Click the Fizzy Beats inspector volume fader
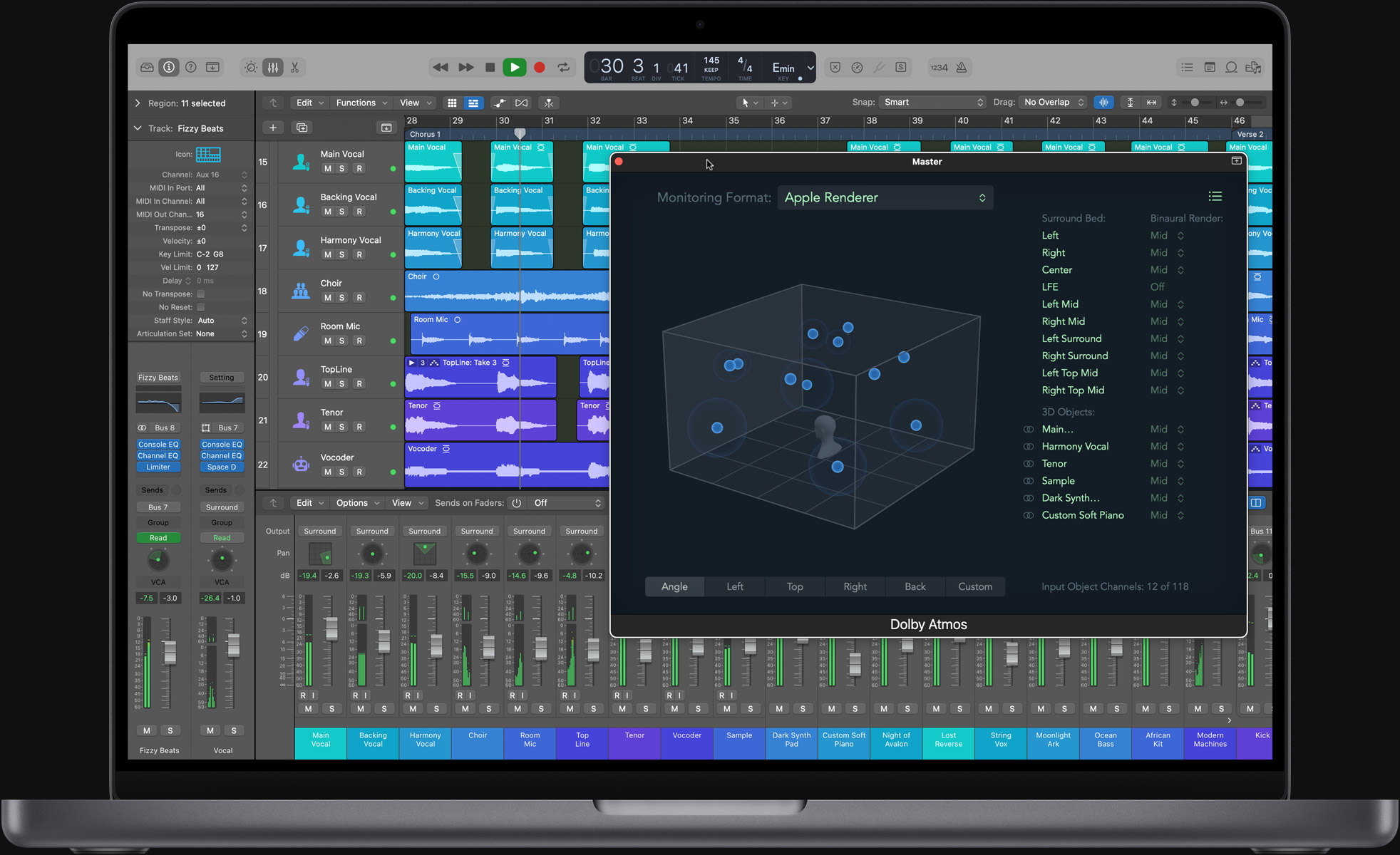The image size is (1400, 855). click(170, 652)
